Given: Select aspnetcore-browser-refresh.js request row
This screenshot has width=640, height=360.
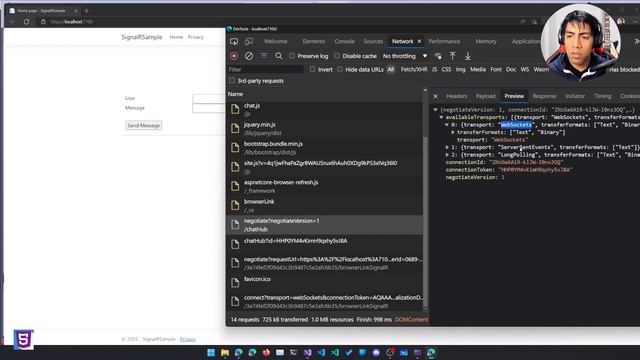Looking at the screenshot, I should 325,186.
